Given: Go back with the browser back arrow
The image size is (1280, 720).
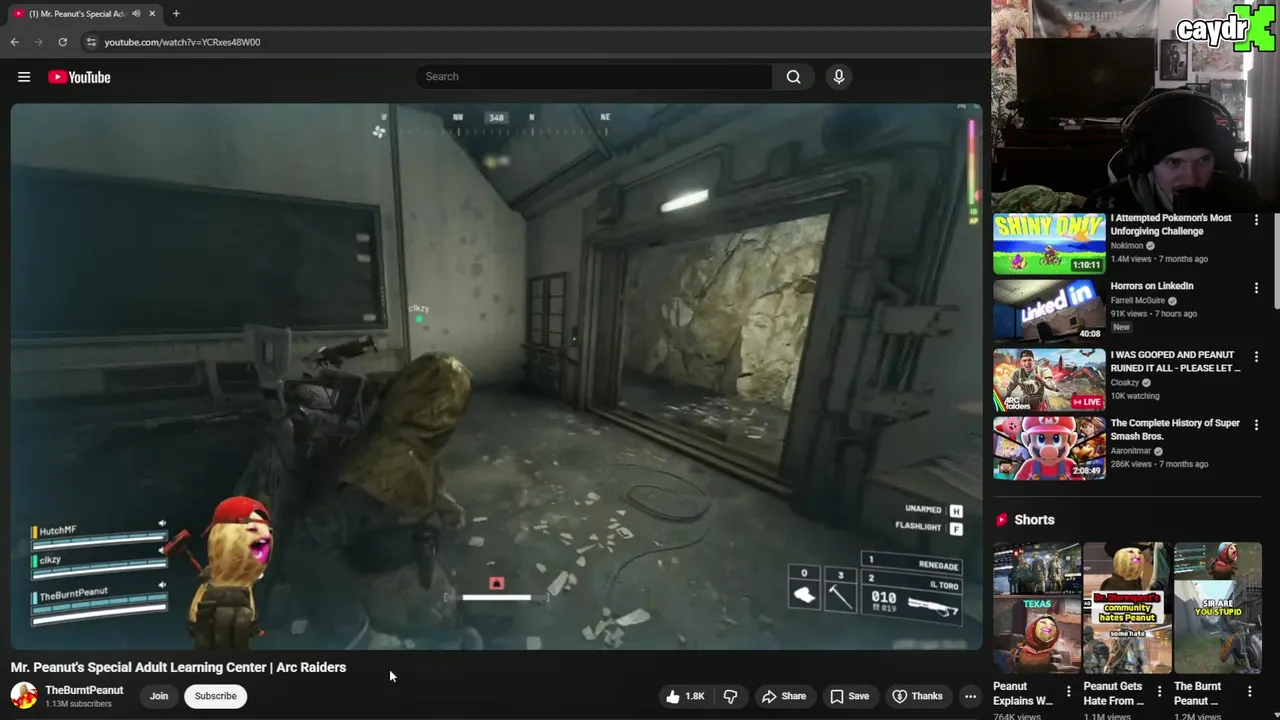Looking at the screenshot, I should tap(14, 42).
